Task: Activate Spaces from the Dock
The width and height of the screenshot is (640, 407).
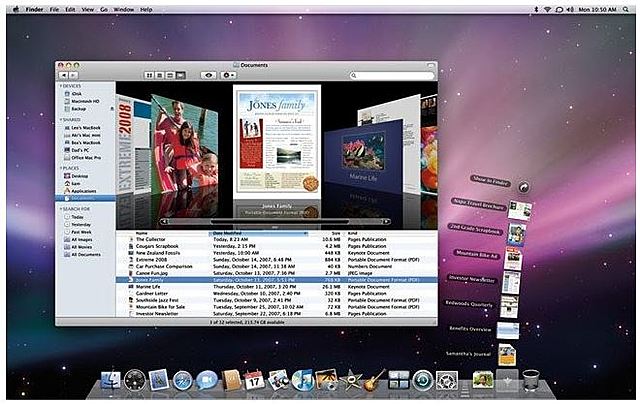Action: click(x=399, y=380)
